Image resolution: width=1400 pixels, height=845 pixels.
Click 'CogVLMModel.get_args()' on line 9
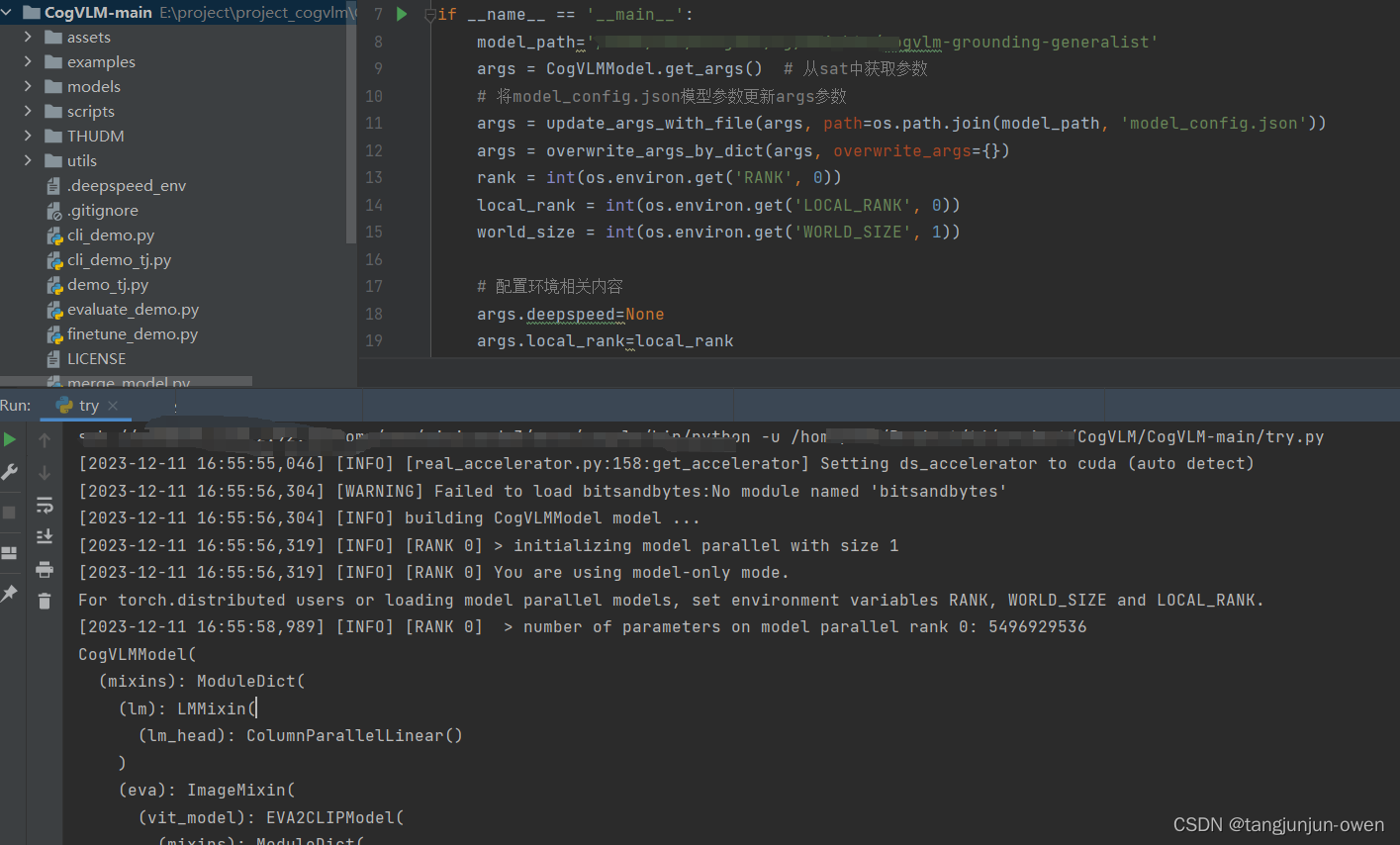tap(654, 69)
